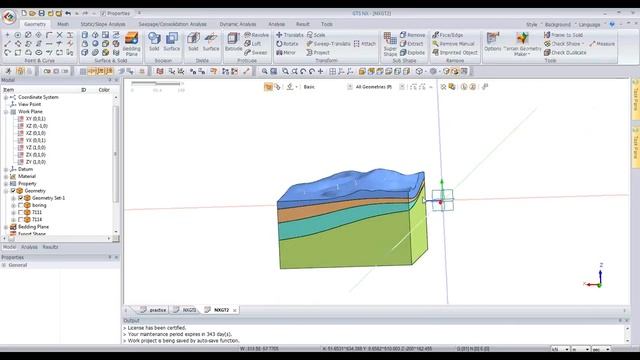Click the GTS NX application logo button

(9, 17)
